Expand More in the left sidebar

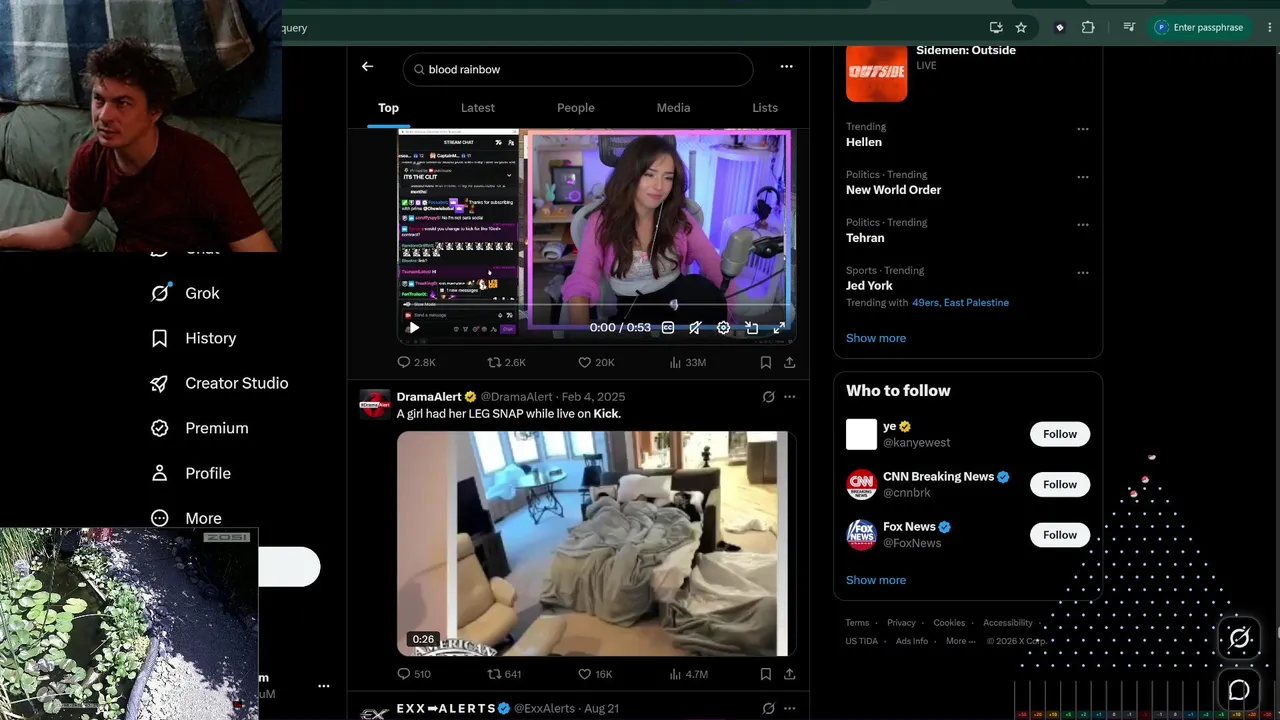[x=185, y=518]
